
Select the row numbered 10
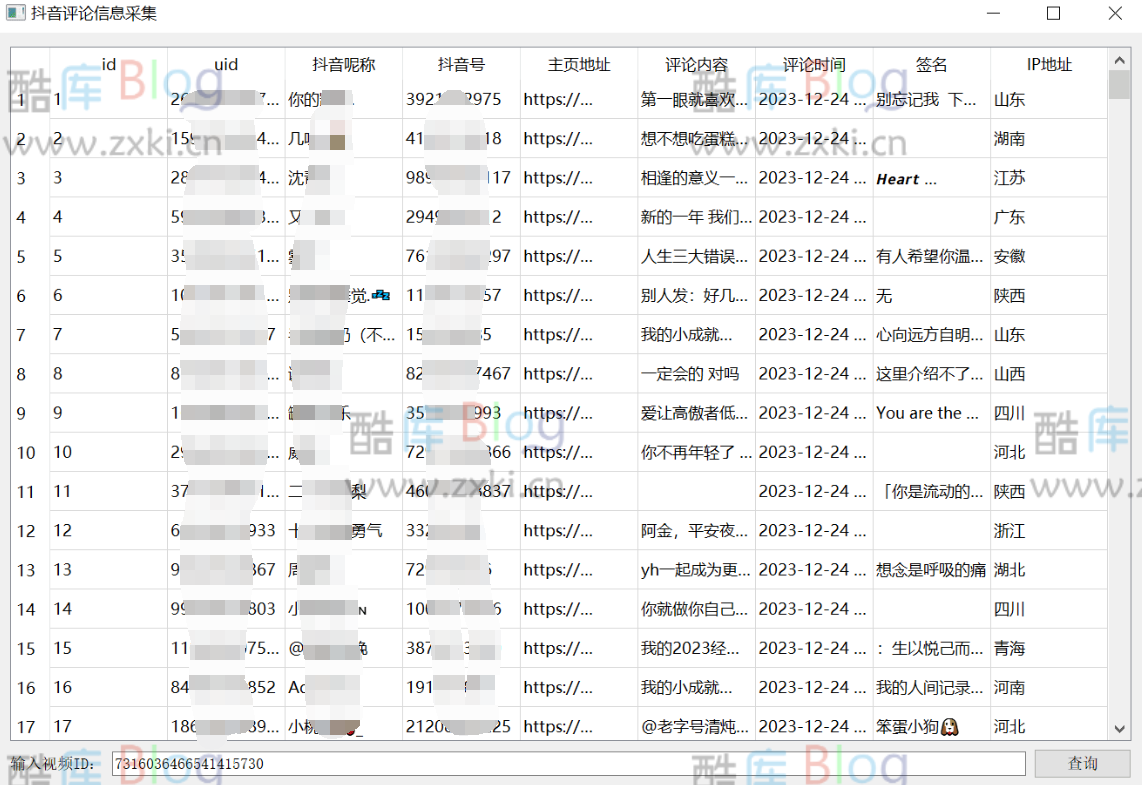(x=27, y=452)
